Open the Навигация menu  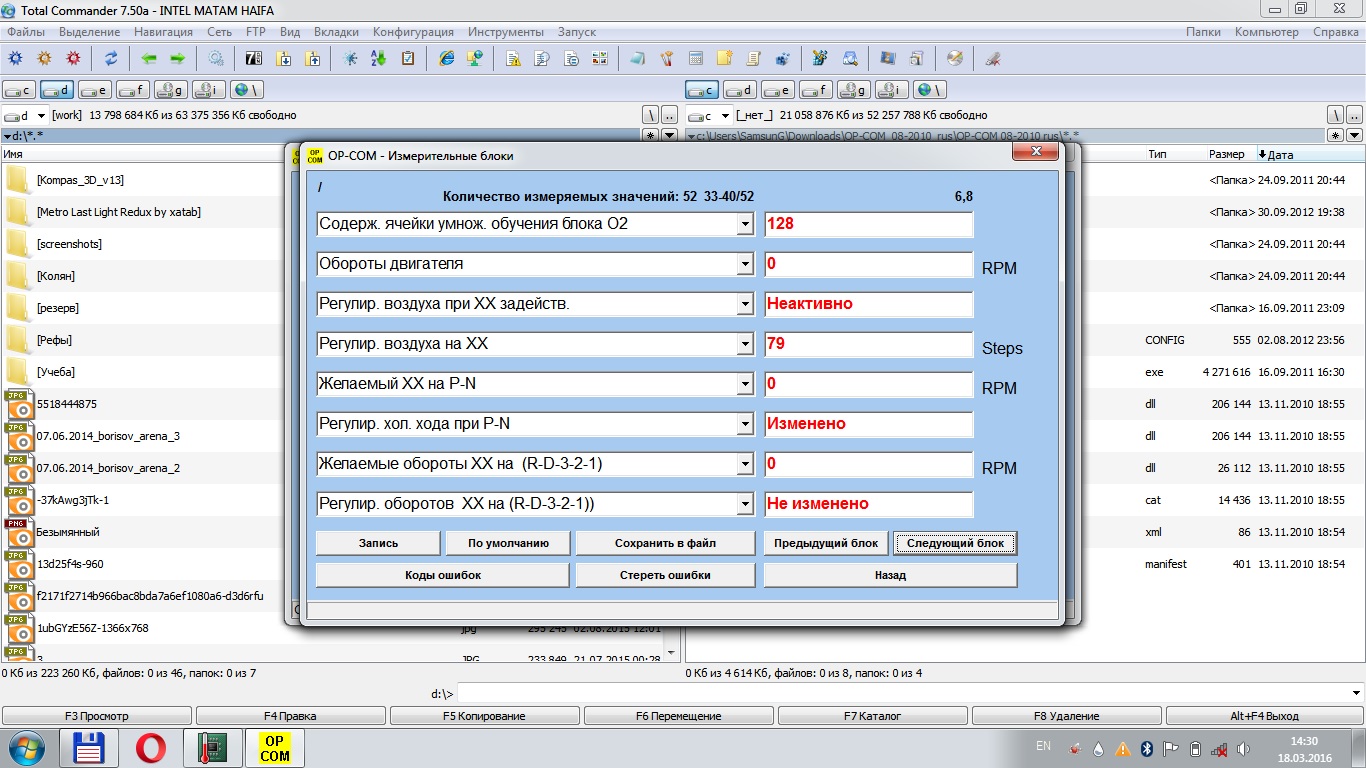click(x=163, y=32)
